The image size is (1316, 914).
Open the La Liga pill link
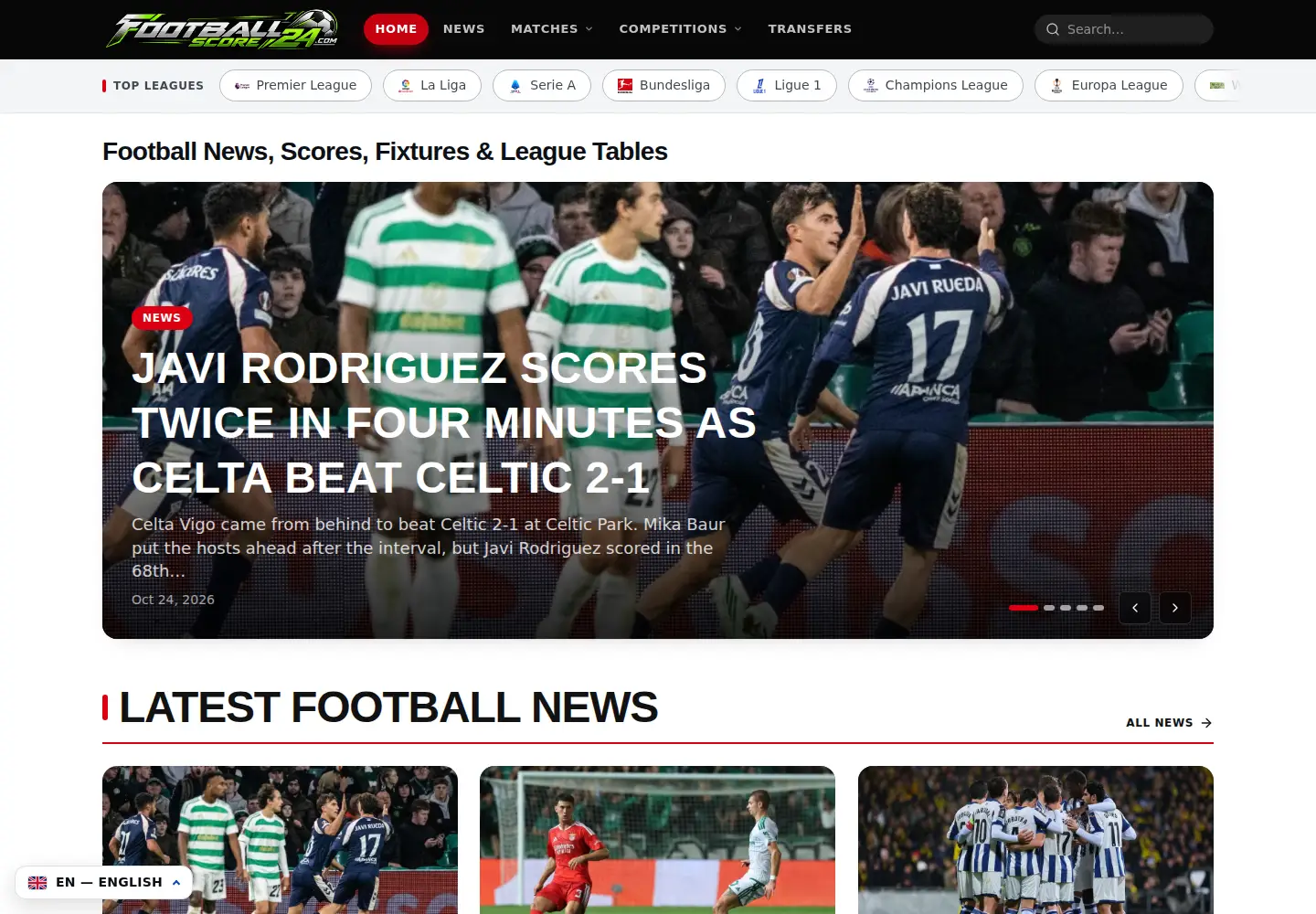click(x=432, y=86)
